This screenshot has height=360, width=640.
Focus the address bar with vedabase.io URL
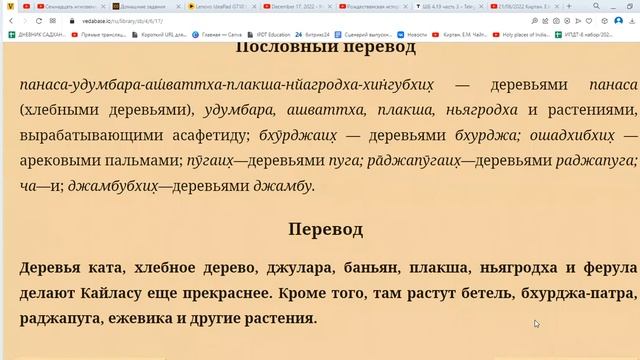tap(122, 21)
